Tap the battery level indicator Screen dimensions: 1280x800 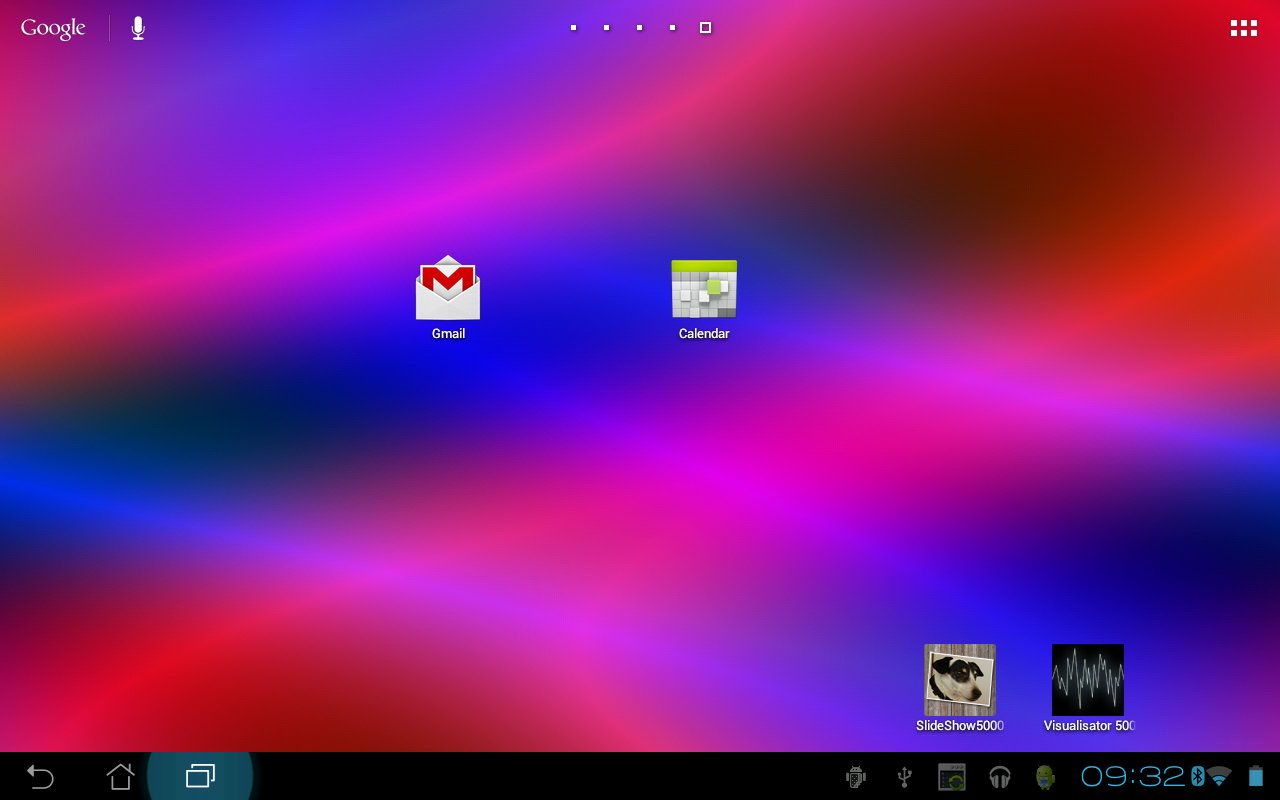1256,776
